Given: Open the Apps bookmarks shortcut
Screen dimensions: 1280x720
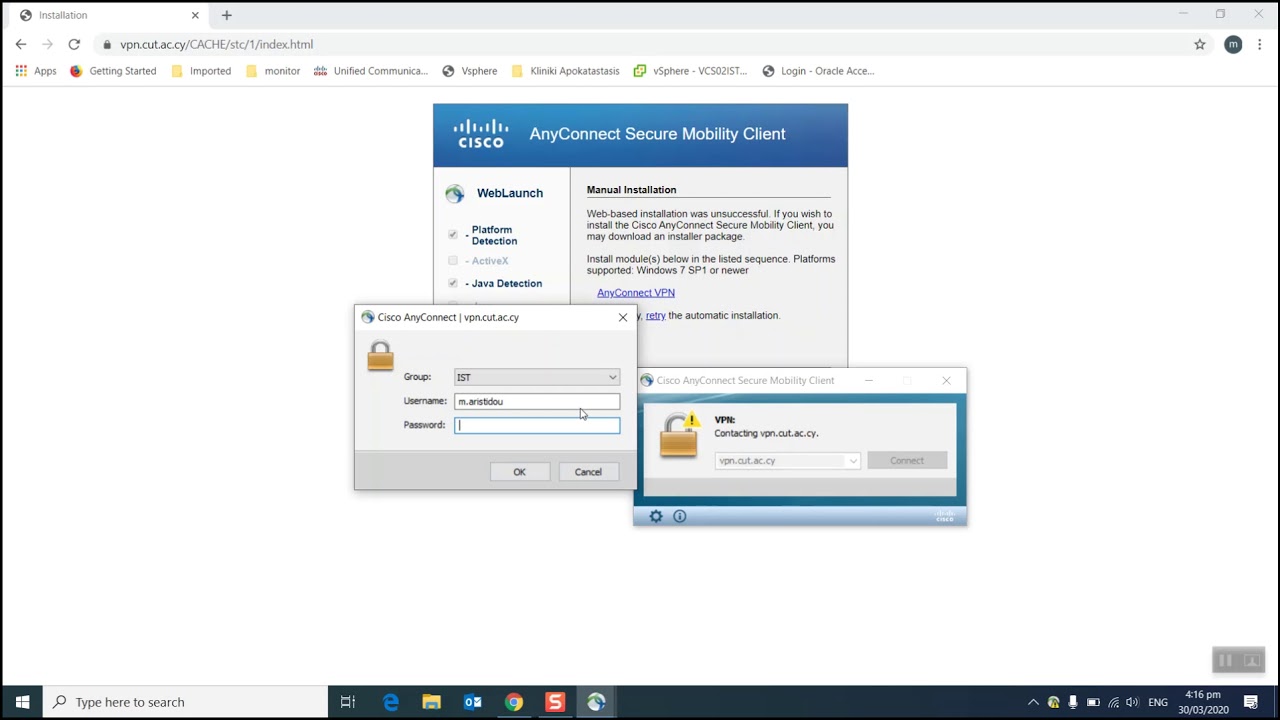Looking at the screenshot, I should pyautogui.click(x=35, y=71).
